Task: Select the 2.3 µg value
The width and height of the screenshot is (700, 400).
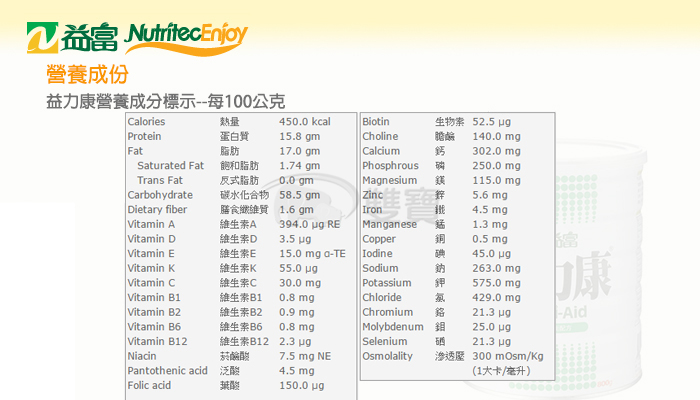Action: coord(295,342)
